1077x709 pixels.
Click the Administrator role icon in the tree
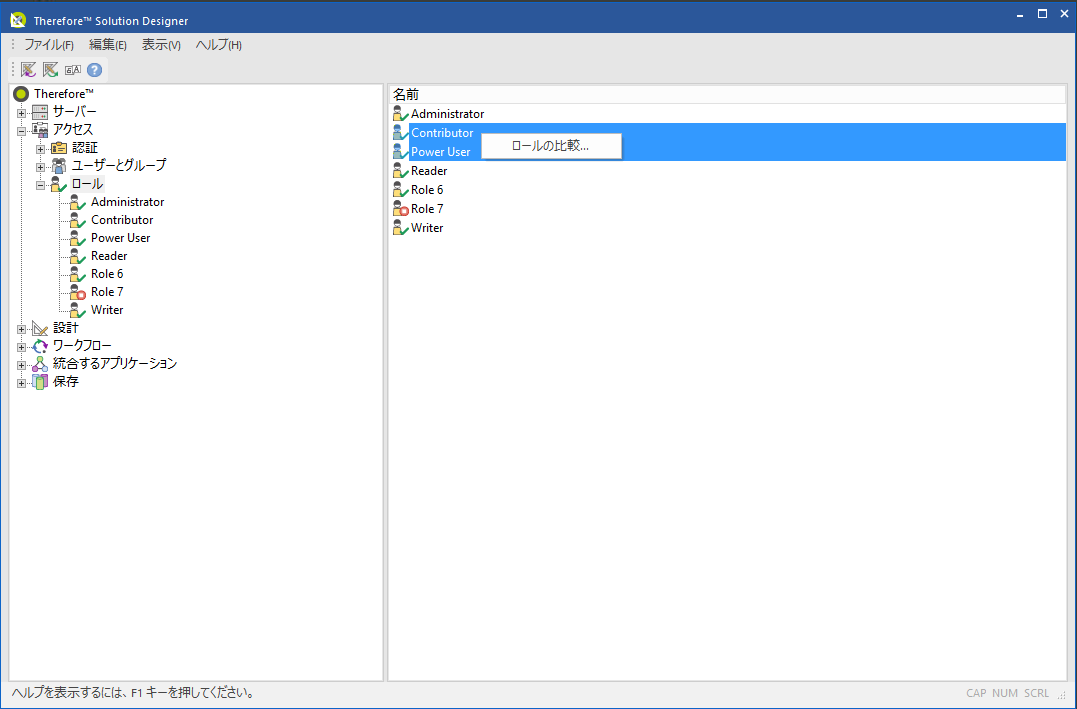[x=78, y=202]
